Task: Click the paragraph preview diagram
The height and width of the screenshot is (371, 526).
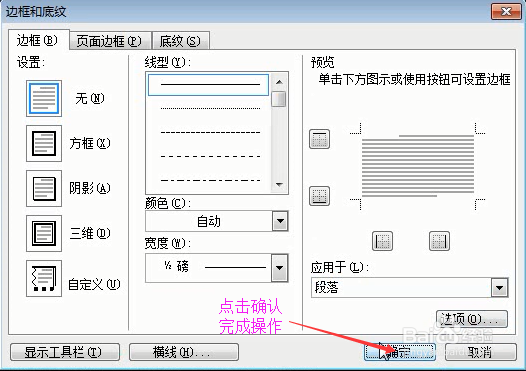Action: coord(418,166)
